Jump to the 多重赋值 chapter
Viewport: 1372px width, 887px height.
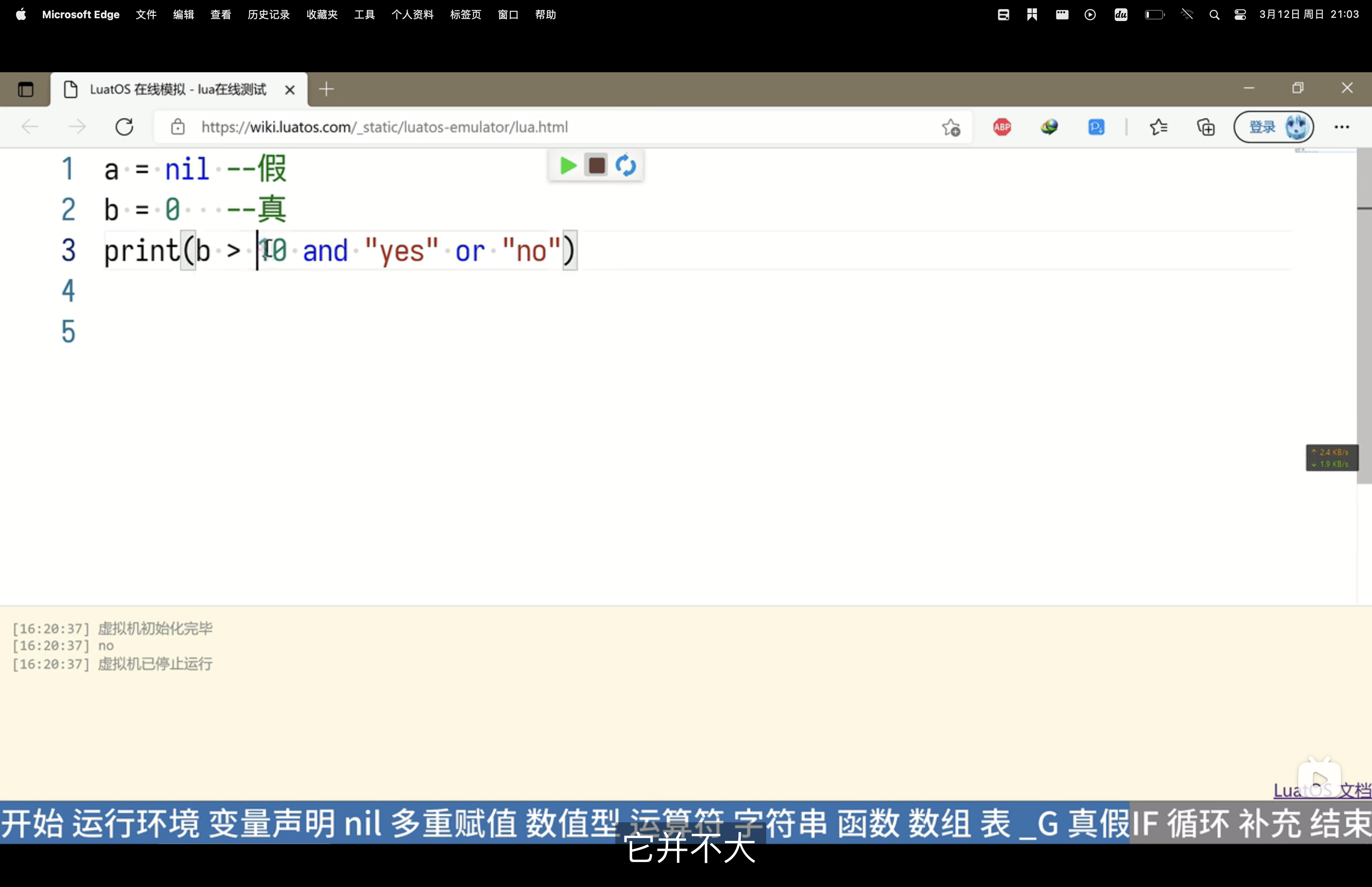click(454, 823)
